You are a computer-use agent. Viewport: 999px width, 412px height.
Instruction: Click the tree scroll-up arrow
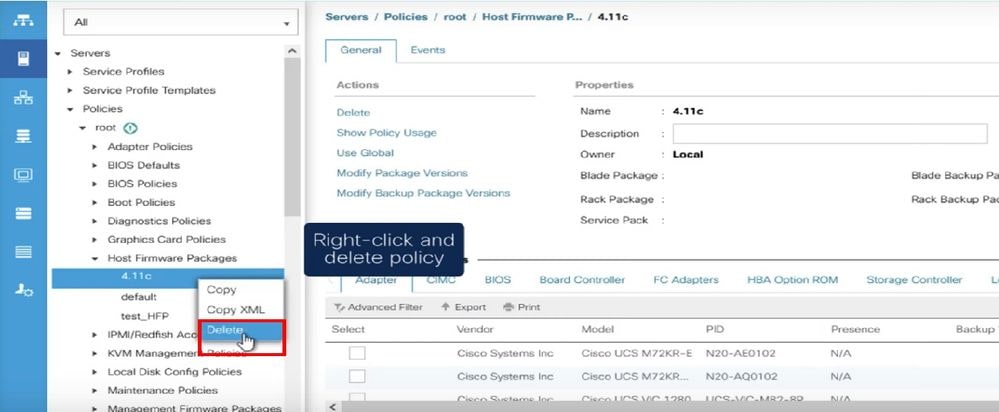pyautogui.click(x=292, y=51)
